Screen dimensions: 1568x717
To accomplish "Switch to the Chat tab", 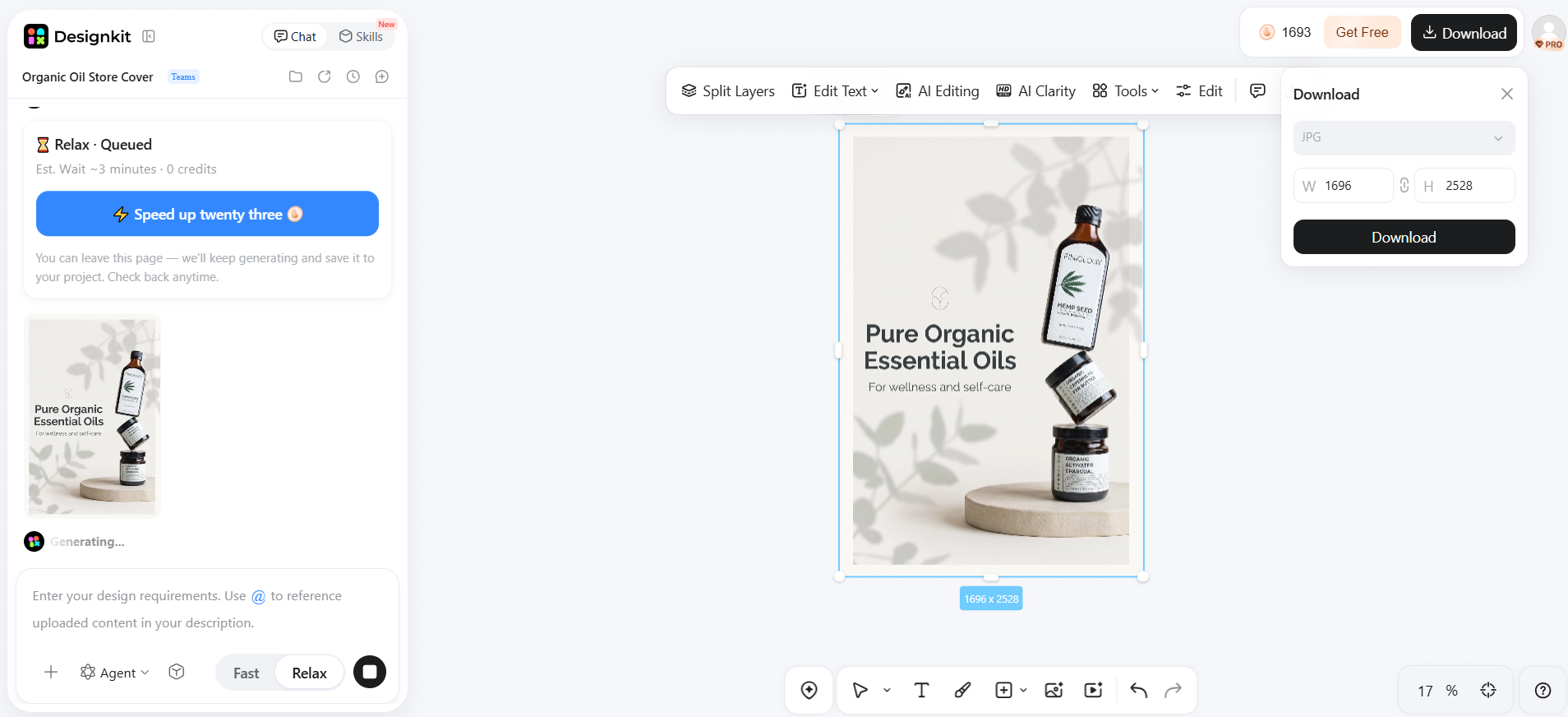I will (x=295, y=36).
